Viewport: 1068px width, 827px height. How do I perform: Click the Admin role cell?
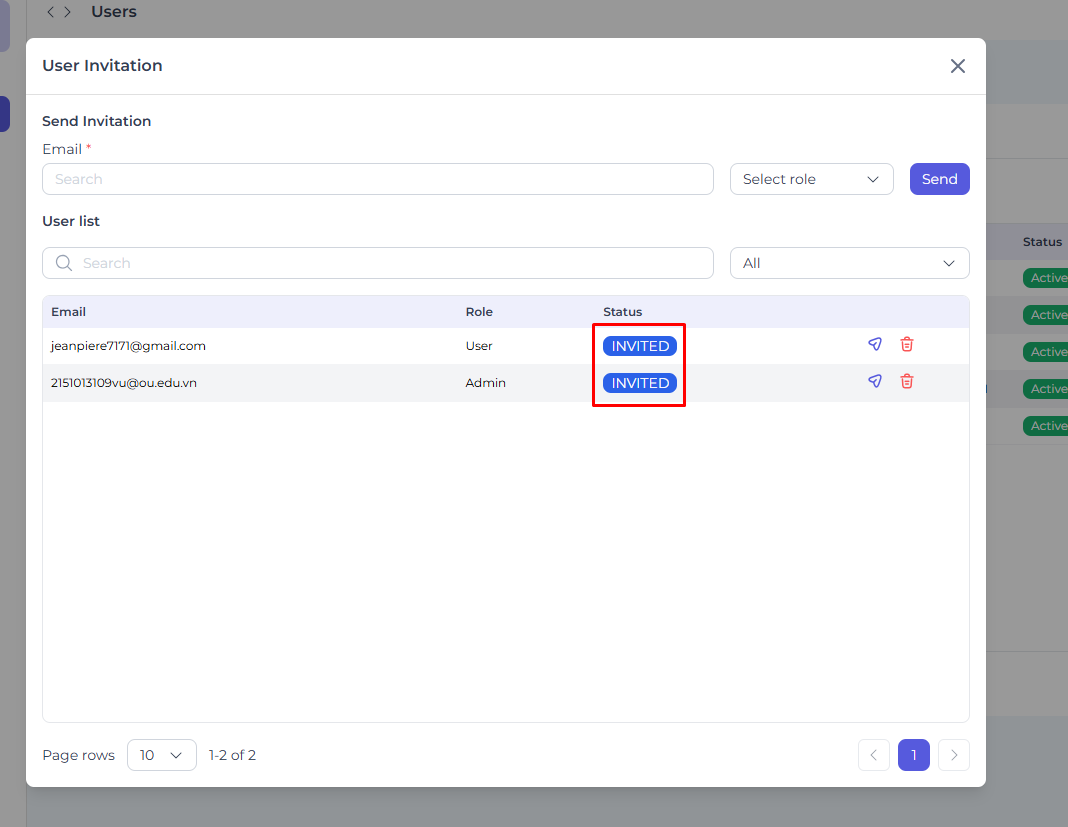point(486,383)
